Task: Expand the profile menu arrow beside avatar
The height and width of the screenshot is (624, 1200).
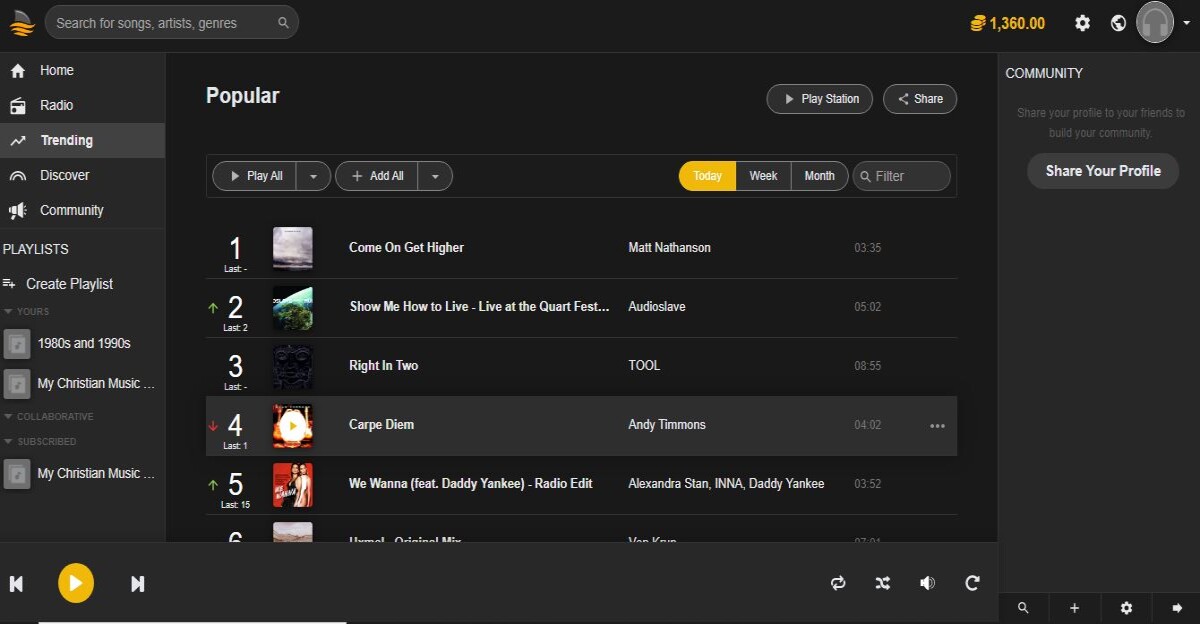Action: (1186, 23)
